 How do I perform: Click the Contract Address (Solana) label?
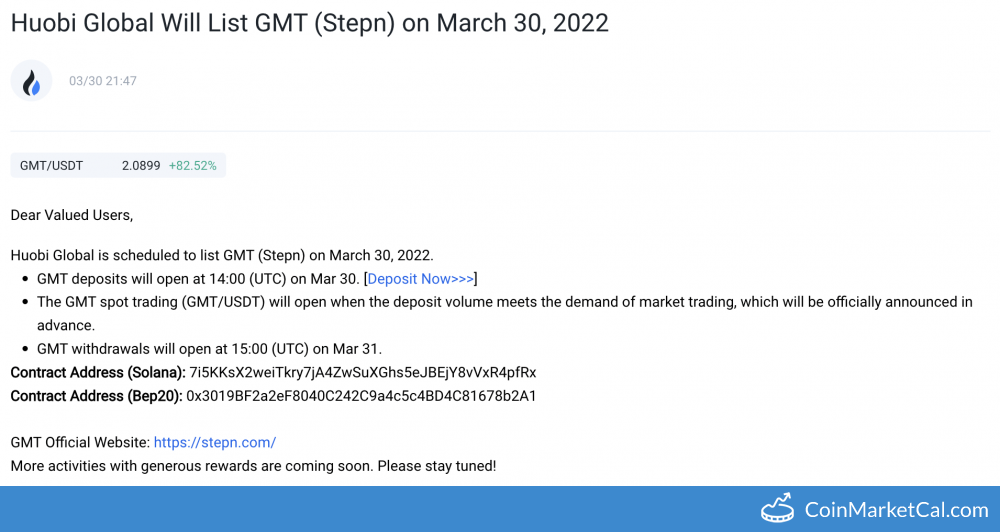(x=98, y=373)
